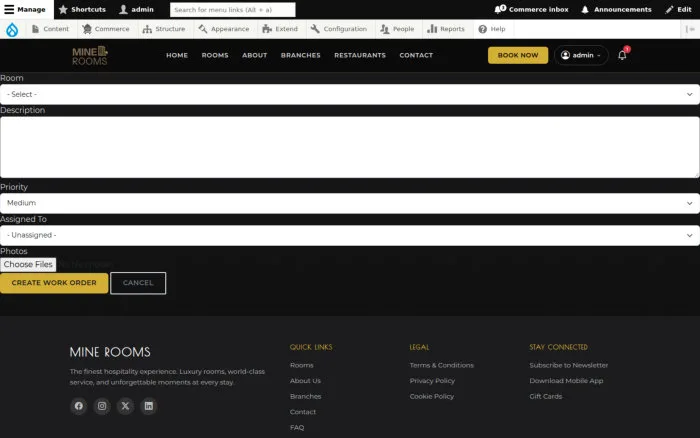Click the Shortcuts star icon

[63, 9]
